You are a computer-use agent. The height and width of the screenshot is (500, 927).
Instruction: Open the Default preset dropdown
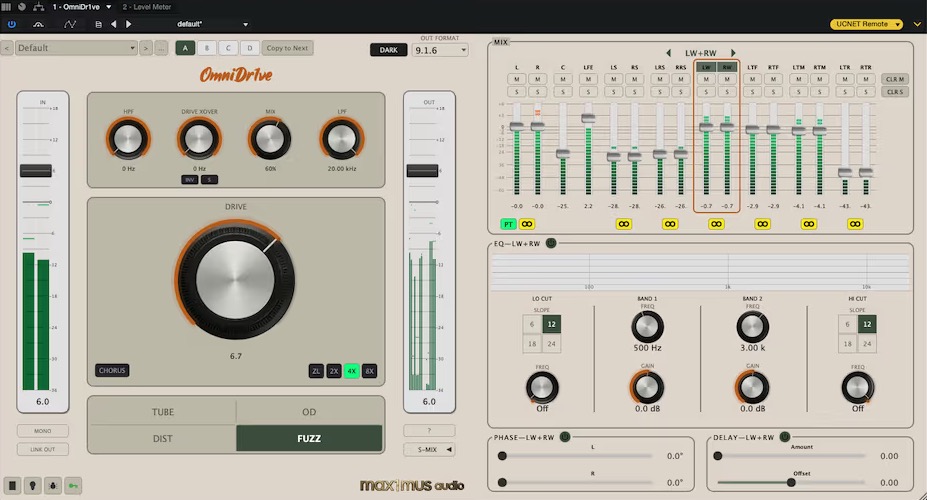(76, 48)
